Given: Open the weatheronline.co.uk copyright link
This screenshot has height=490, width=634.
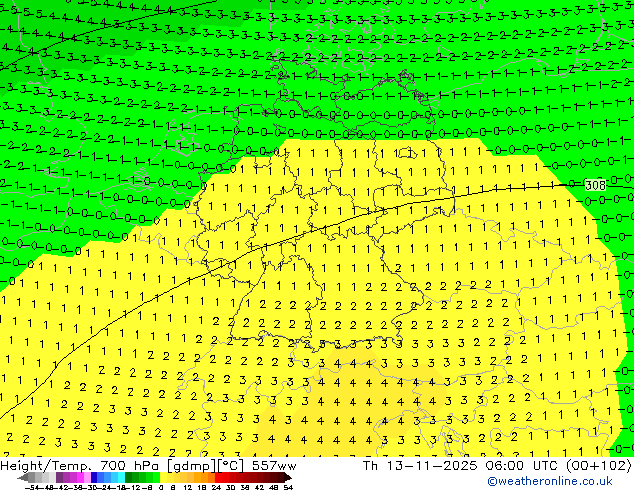Looking at the screenshot, I should tap(550, 481).
